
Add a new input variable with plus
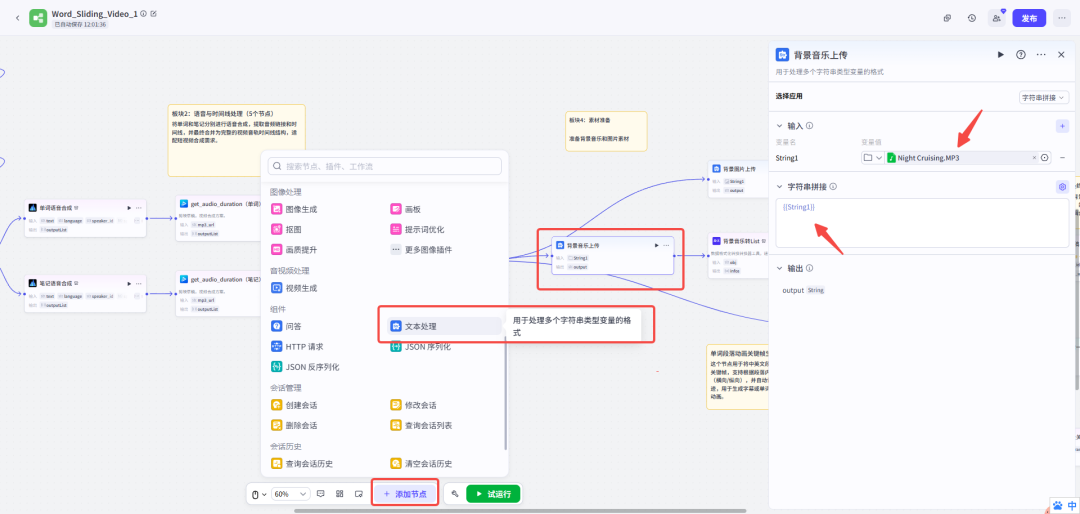tap(1062, 126)
